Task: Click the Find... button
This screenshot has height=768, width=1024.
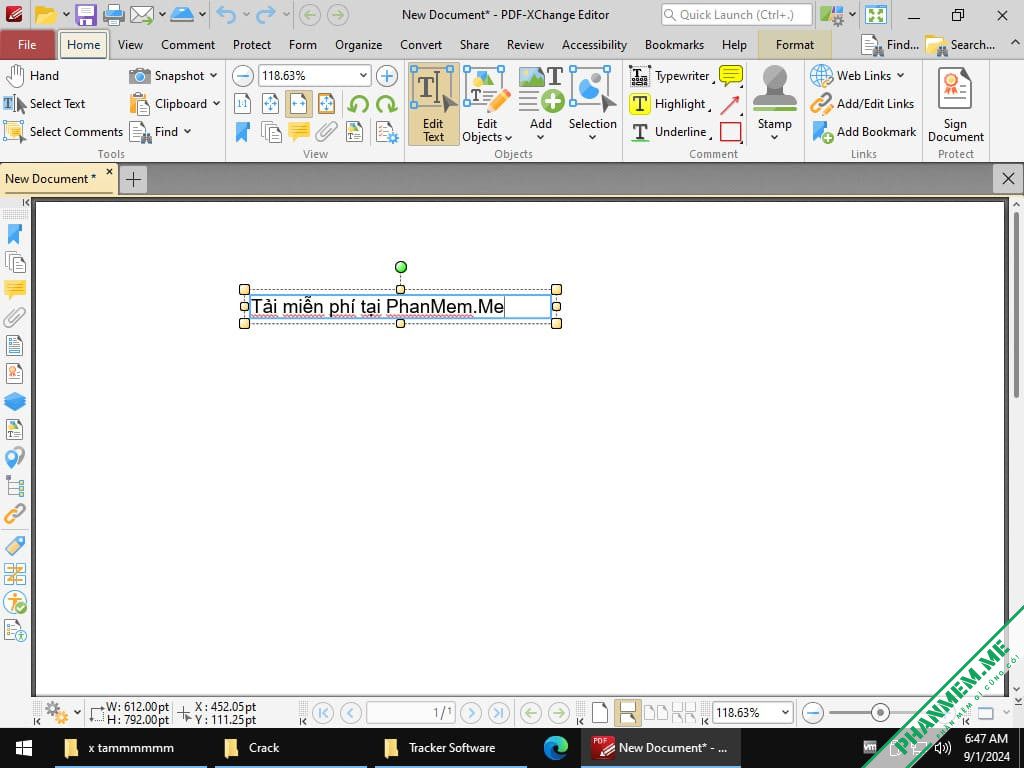Action: (x=891, y=44)
